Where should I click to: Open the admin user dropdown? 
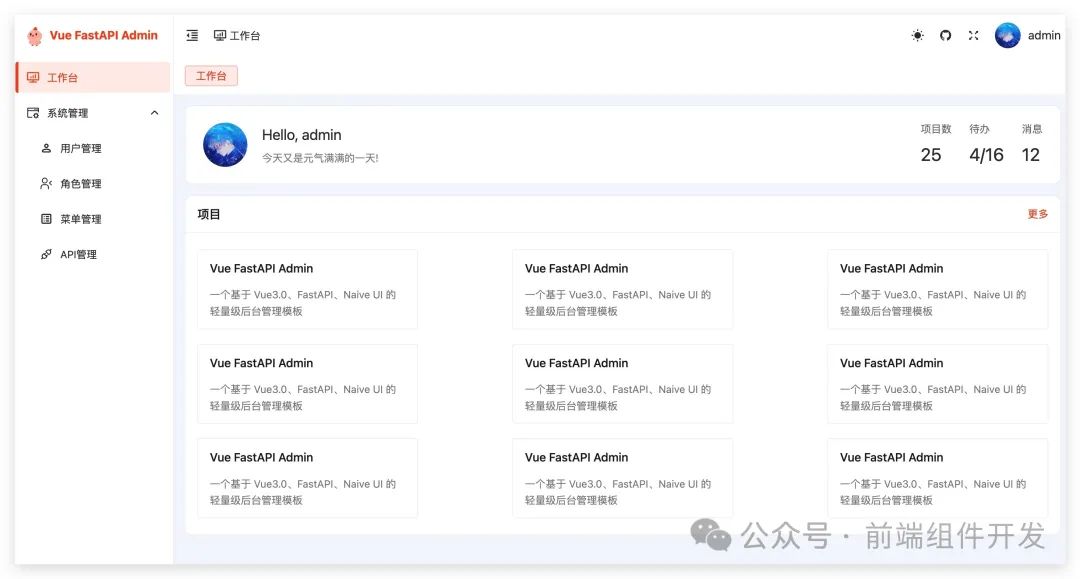click(1043, 35)
